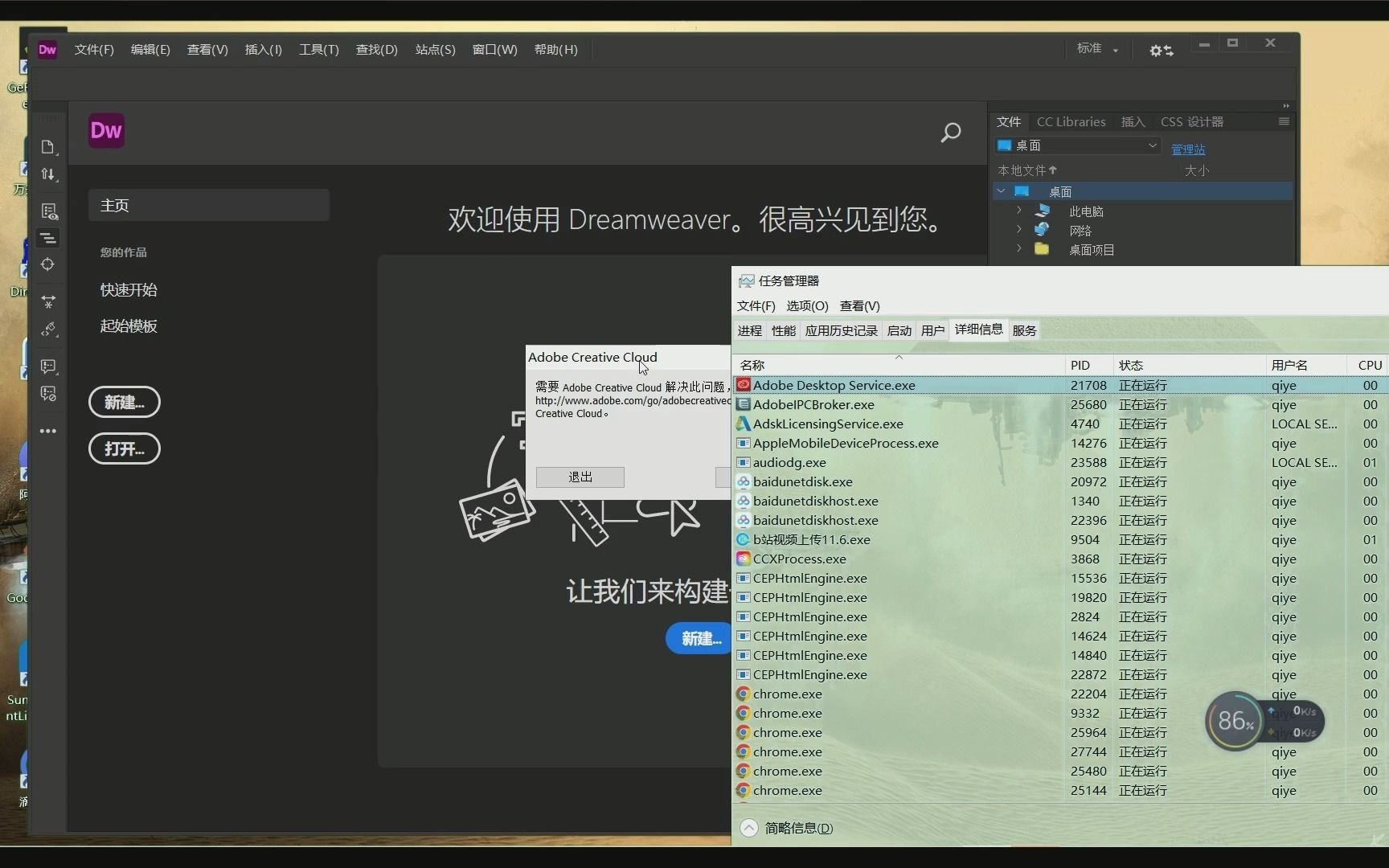Click the large Dw logo on the home screen

coord(106,130)
